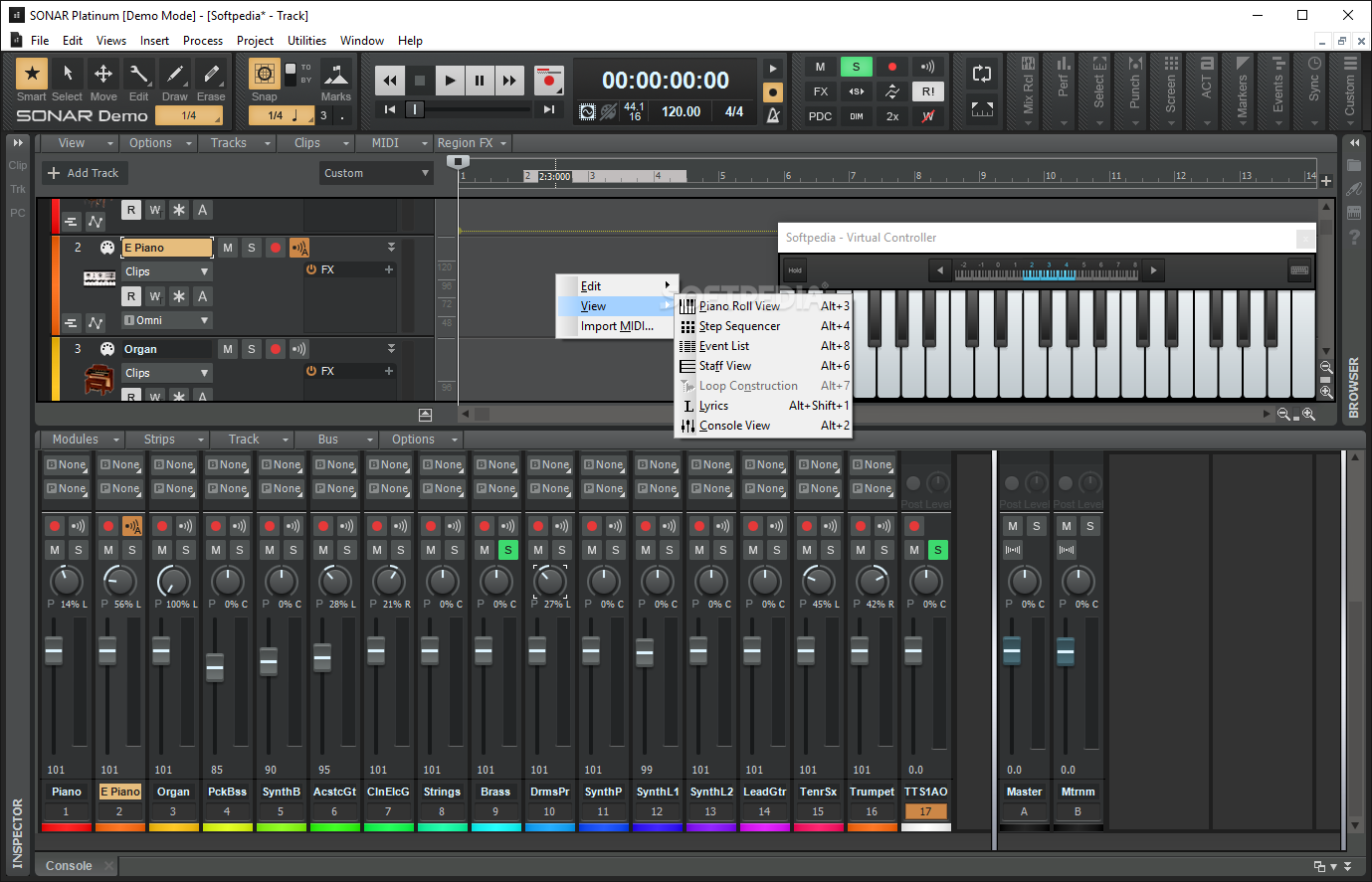This screenshot has height=882, width=1372.
Task: Open the E Piano Omni channel dropdown
Action: [167, 320]
